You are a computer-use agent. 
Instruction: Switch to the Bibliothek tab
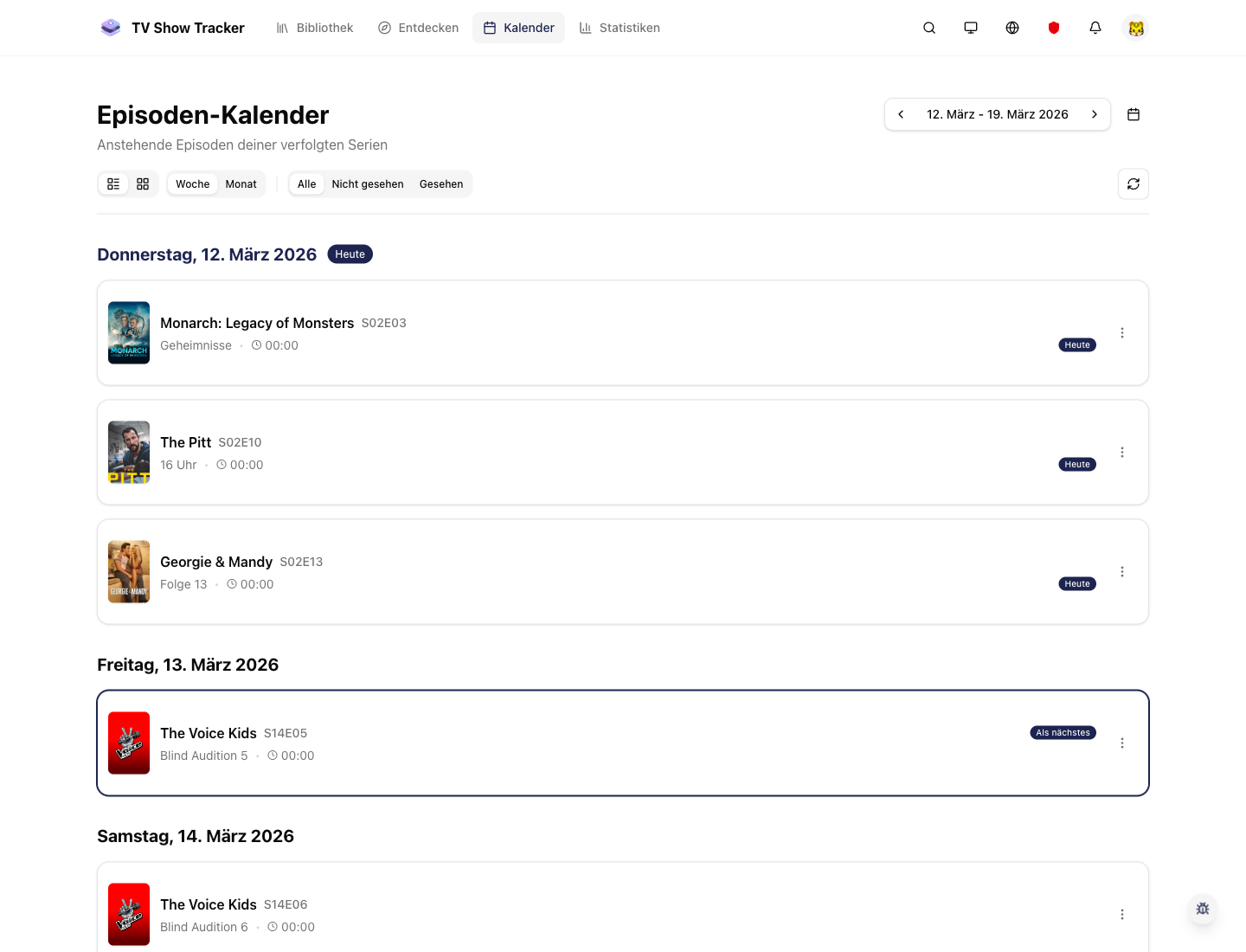click(314, 27)
